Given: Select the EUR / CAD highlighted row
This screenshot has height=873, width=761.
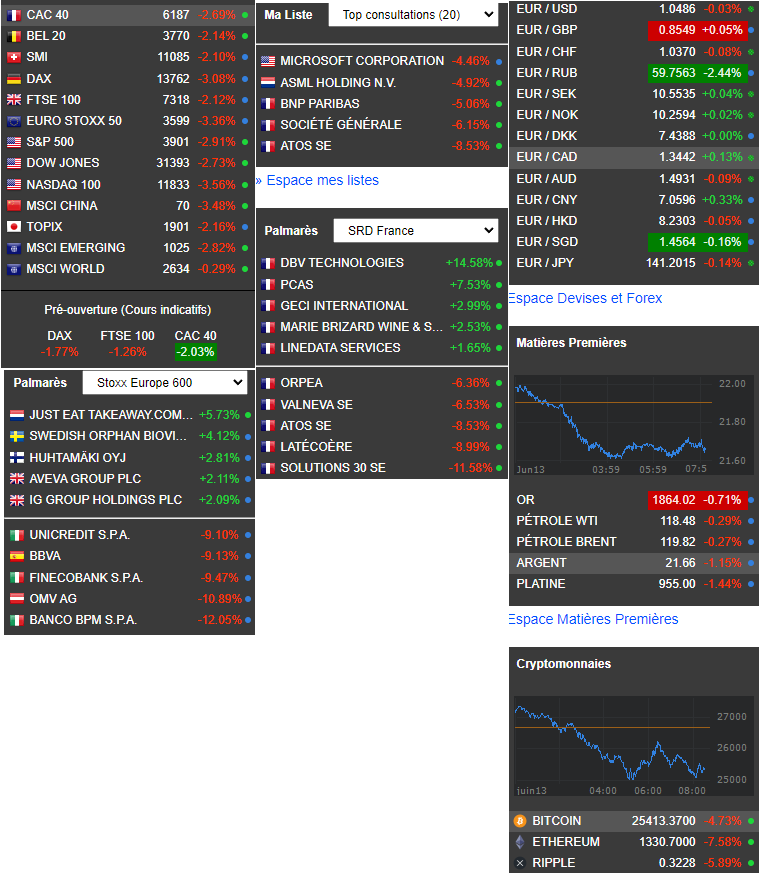Looking at the screenshot, I should (634, 157).
